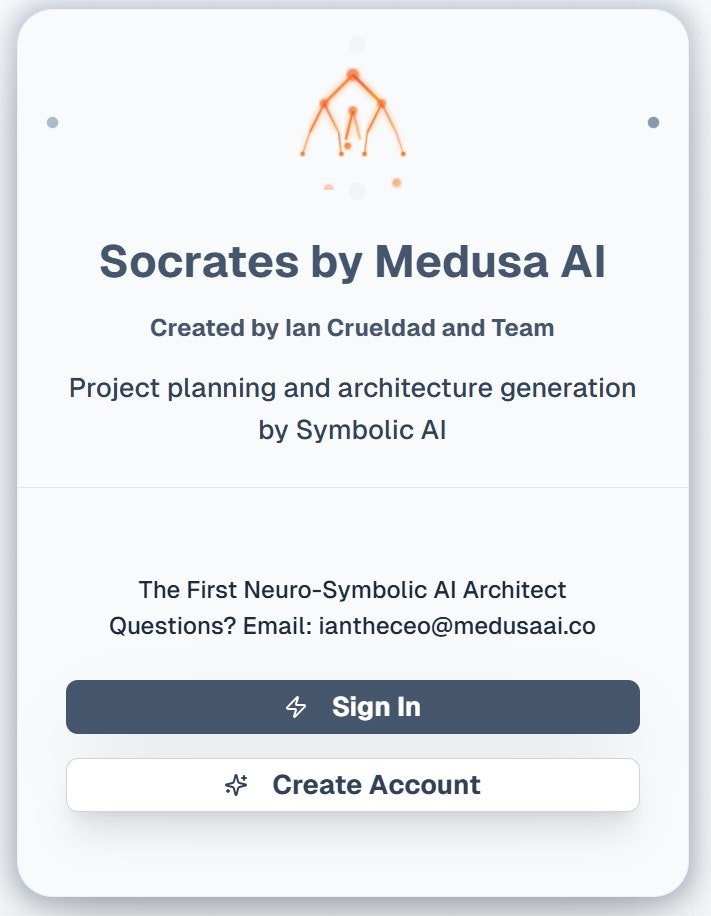Screen dimensions: 711x916
Task: Click the 'Questions? Email:' label
Action: 211,626
